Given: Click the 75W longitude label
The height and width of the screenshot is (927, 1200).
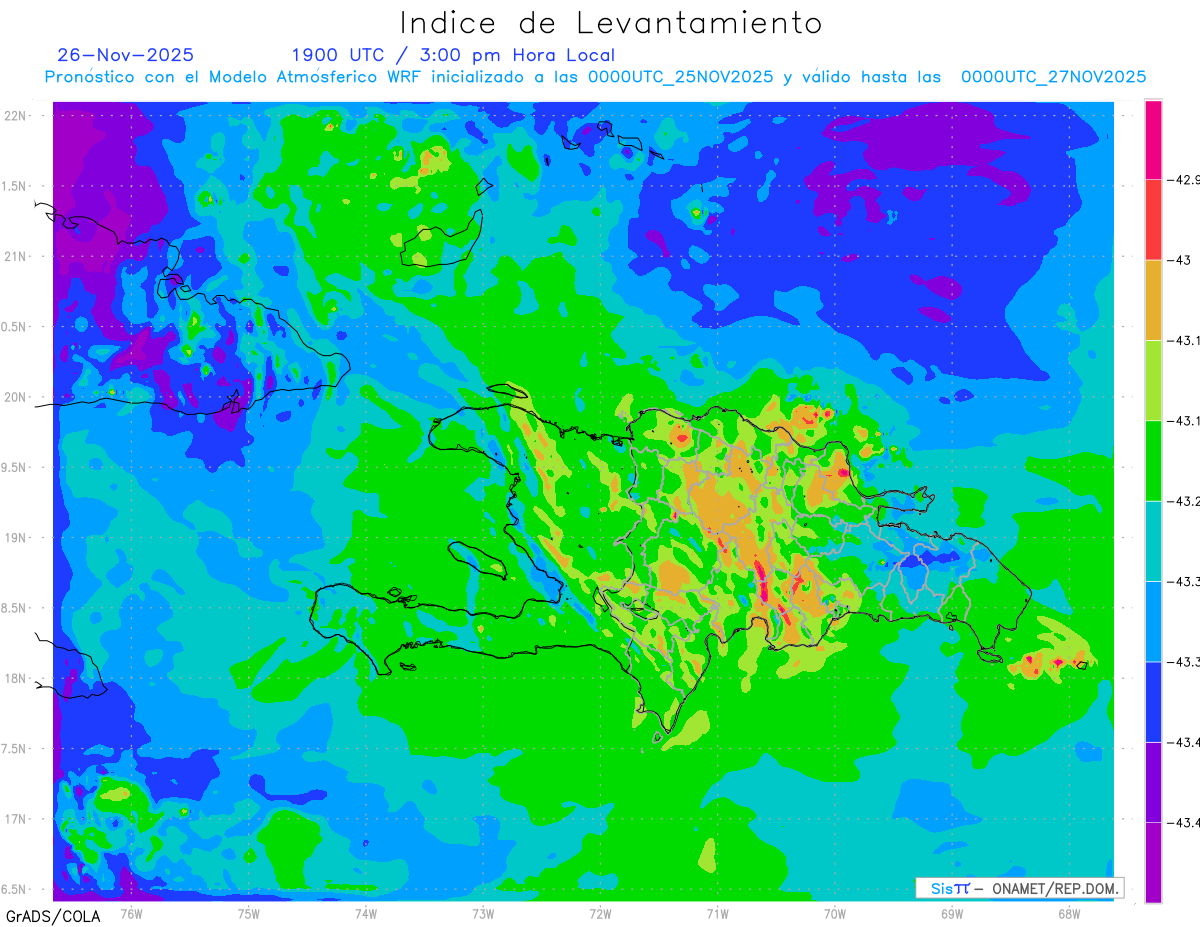Looking at the screenshot, I should 249,912.
